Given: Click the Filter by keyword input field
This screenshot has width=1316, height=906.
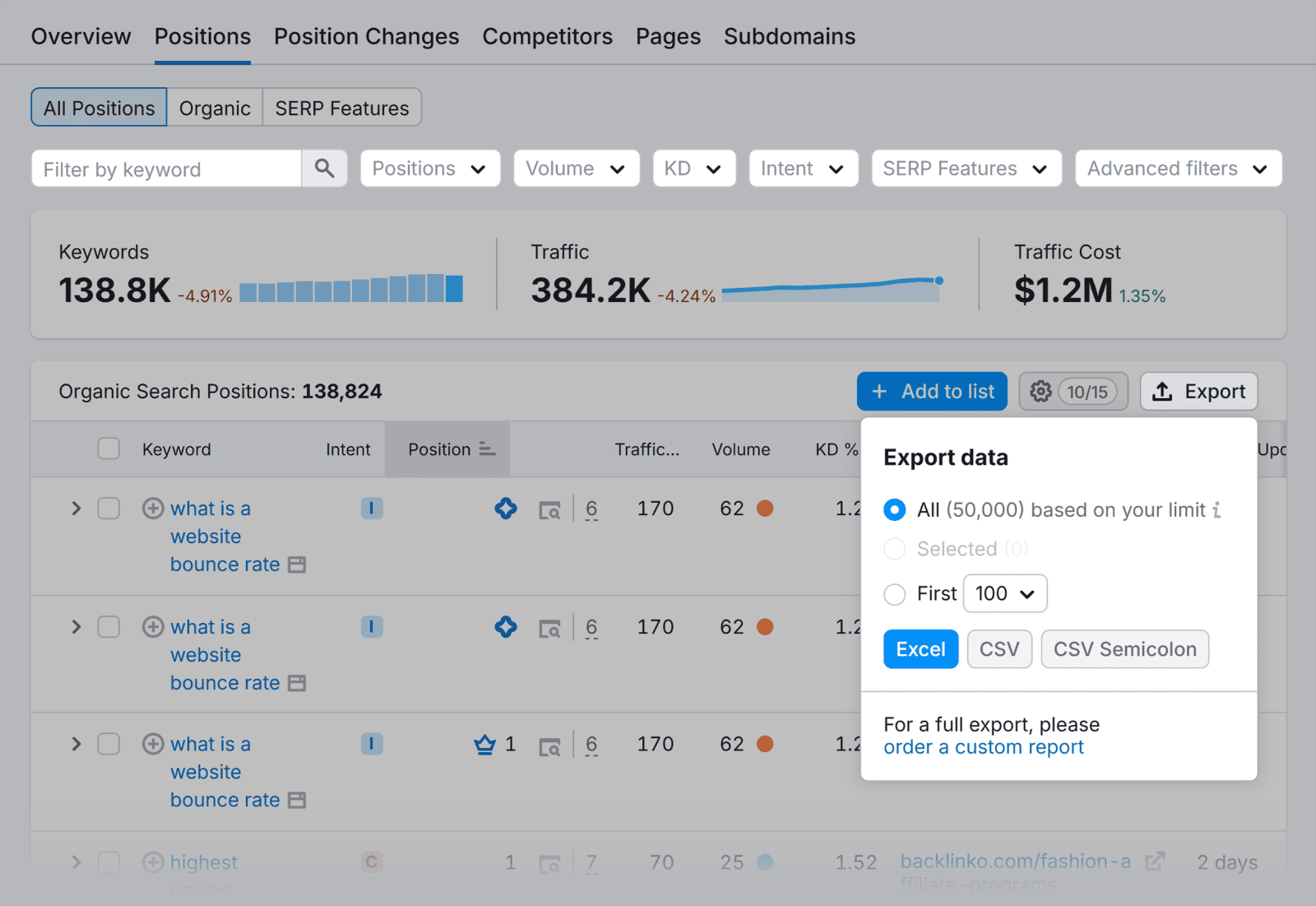Looking at the screenshot, I should 164,169.
